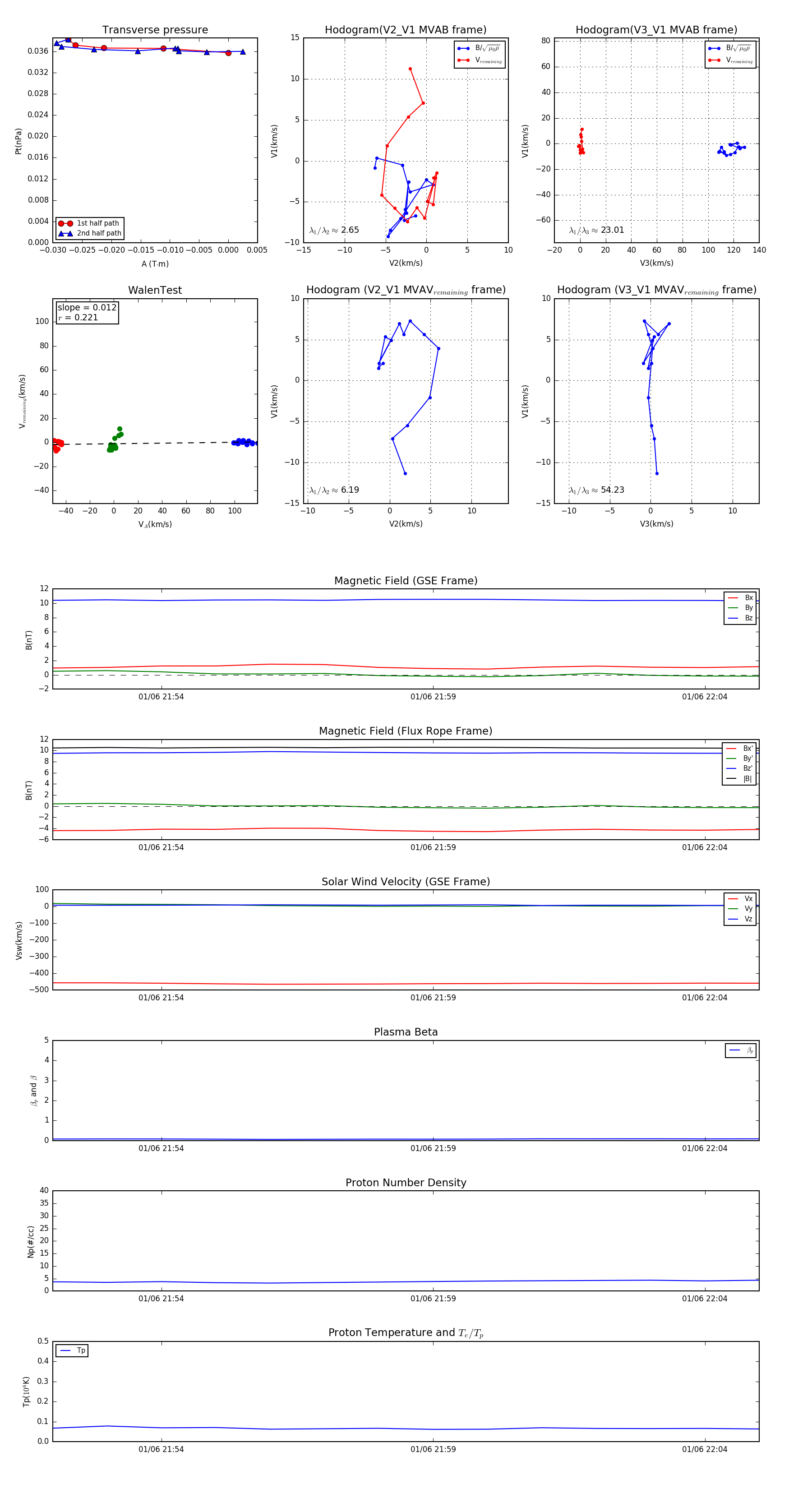Click the 'Pt(nPa)' y-axis label
The image size is (812, 1489).
(x=18, y=141)
